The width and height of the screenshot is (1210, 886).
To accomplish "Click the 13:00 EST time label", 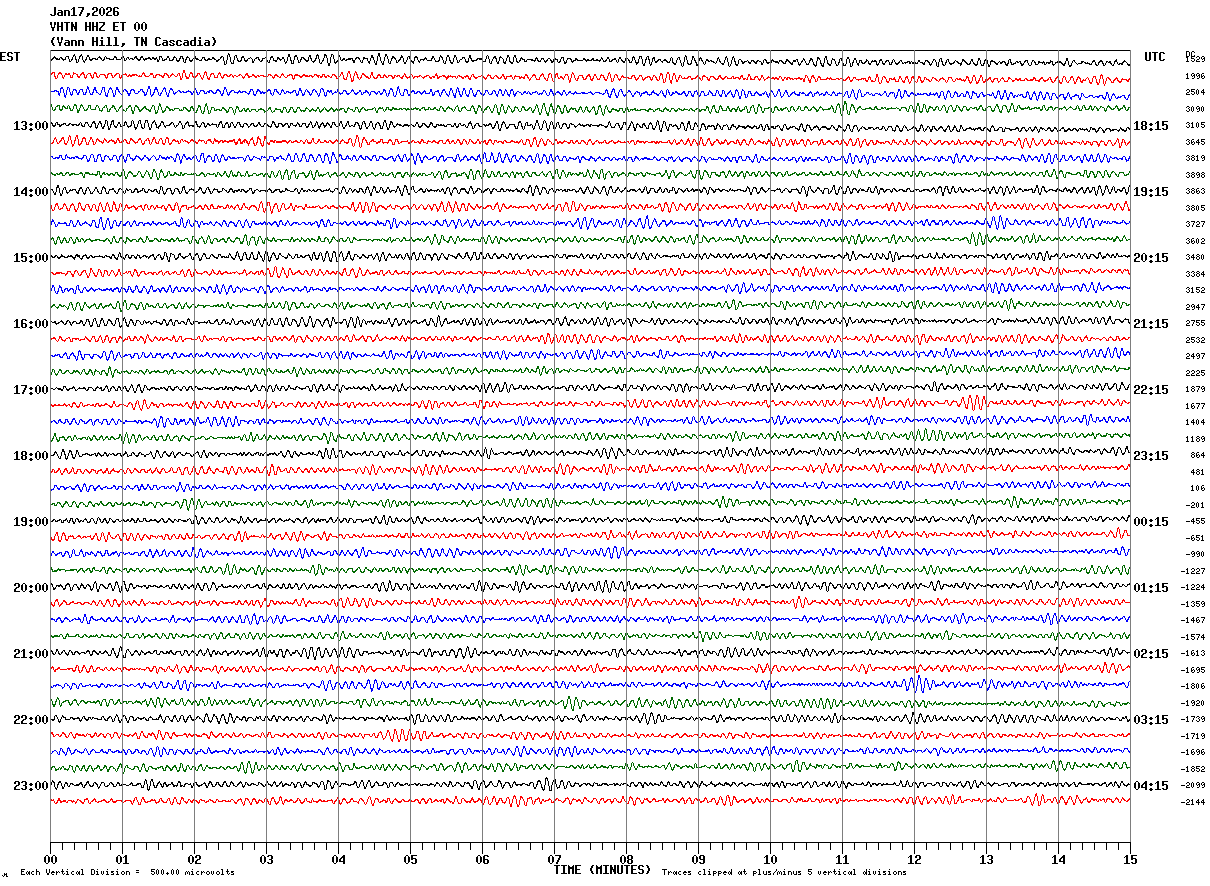I will [x=31, y=126].
